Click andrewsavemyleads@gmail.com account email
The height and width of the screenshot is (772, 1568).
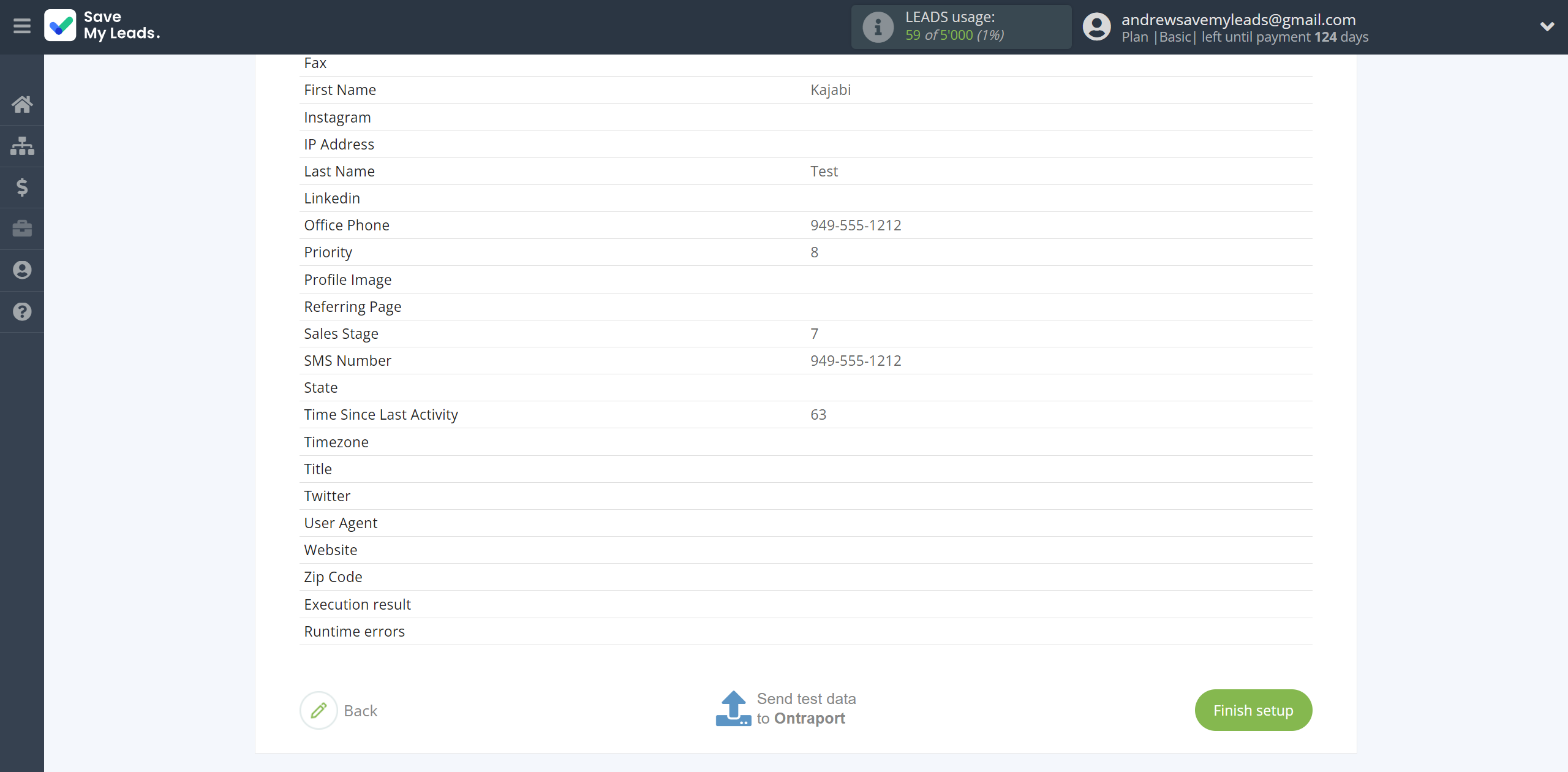pos(1238,20)
